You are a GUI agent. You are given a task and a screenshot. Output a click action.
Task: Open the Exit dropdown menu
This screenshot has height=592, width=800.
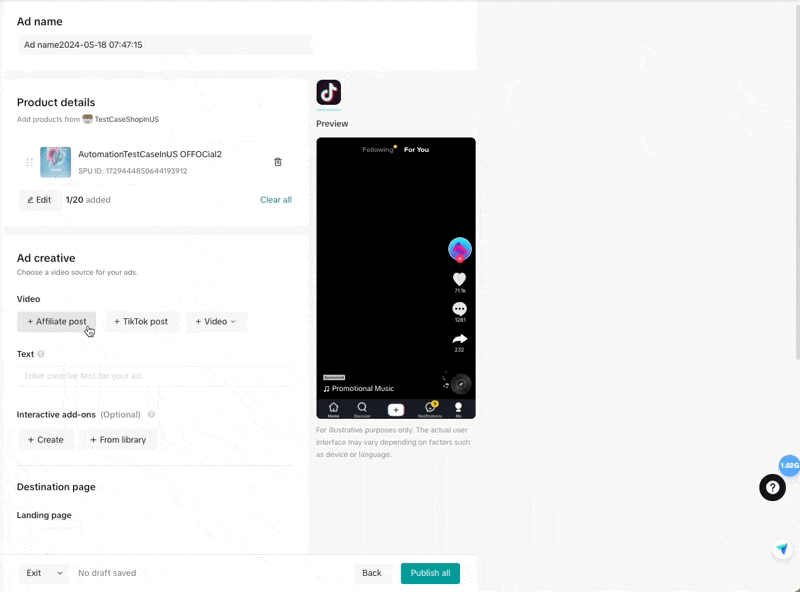pos(44,573)
